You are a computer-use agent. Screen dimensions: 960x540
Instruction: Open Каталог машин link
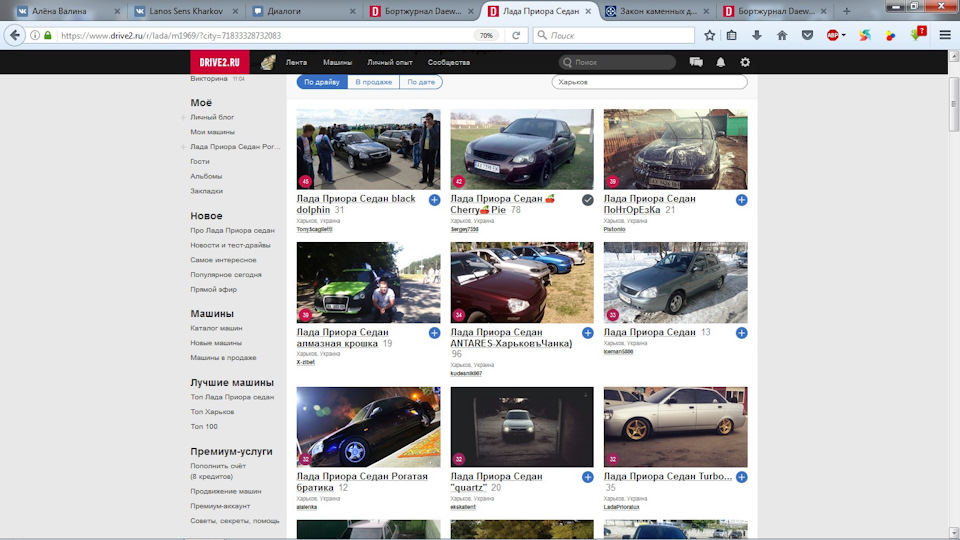click(216, 328)
